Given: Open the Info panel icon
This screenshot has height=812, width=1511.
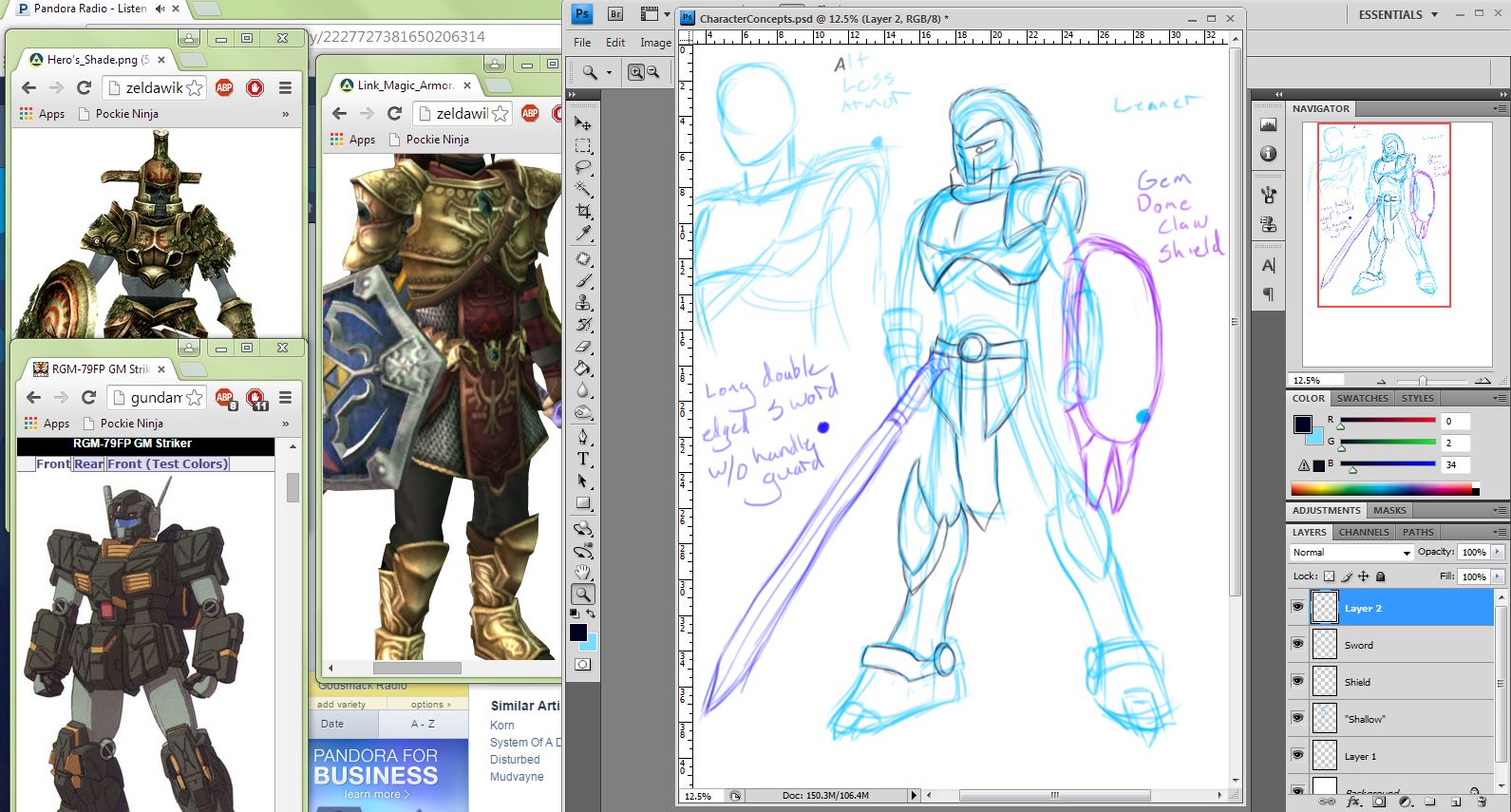Looking at the screenshot, I should coord(1268,154).
